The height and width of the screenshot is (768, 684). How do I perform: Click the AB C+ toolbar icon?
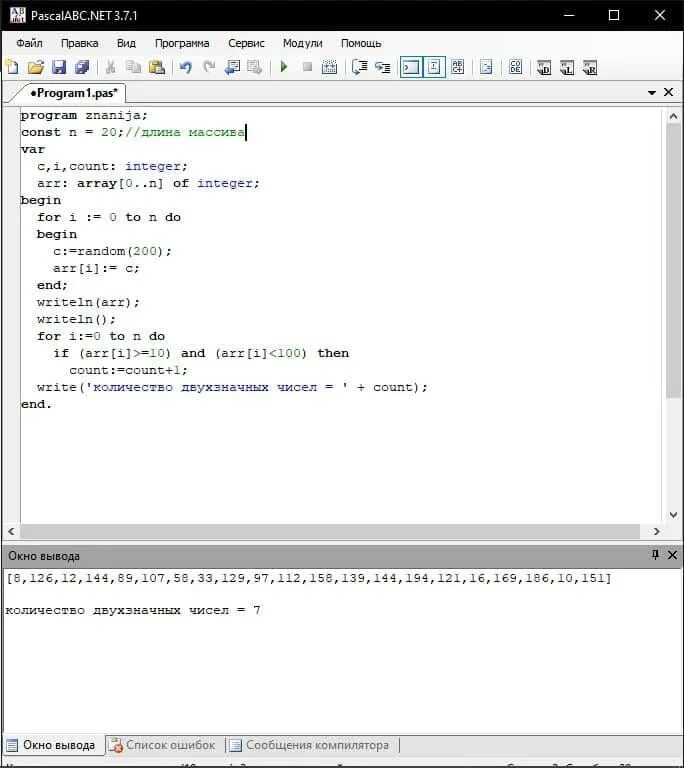point(458,67)
